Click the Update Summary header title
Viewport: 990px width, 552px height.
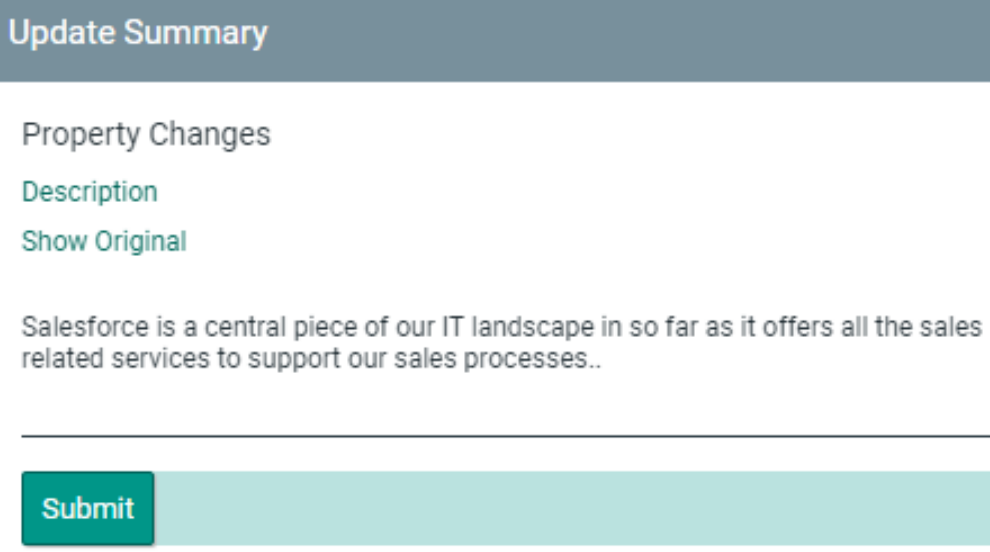pos(138,33)
